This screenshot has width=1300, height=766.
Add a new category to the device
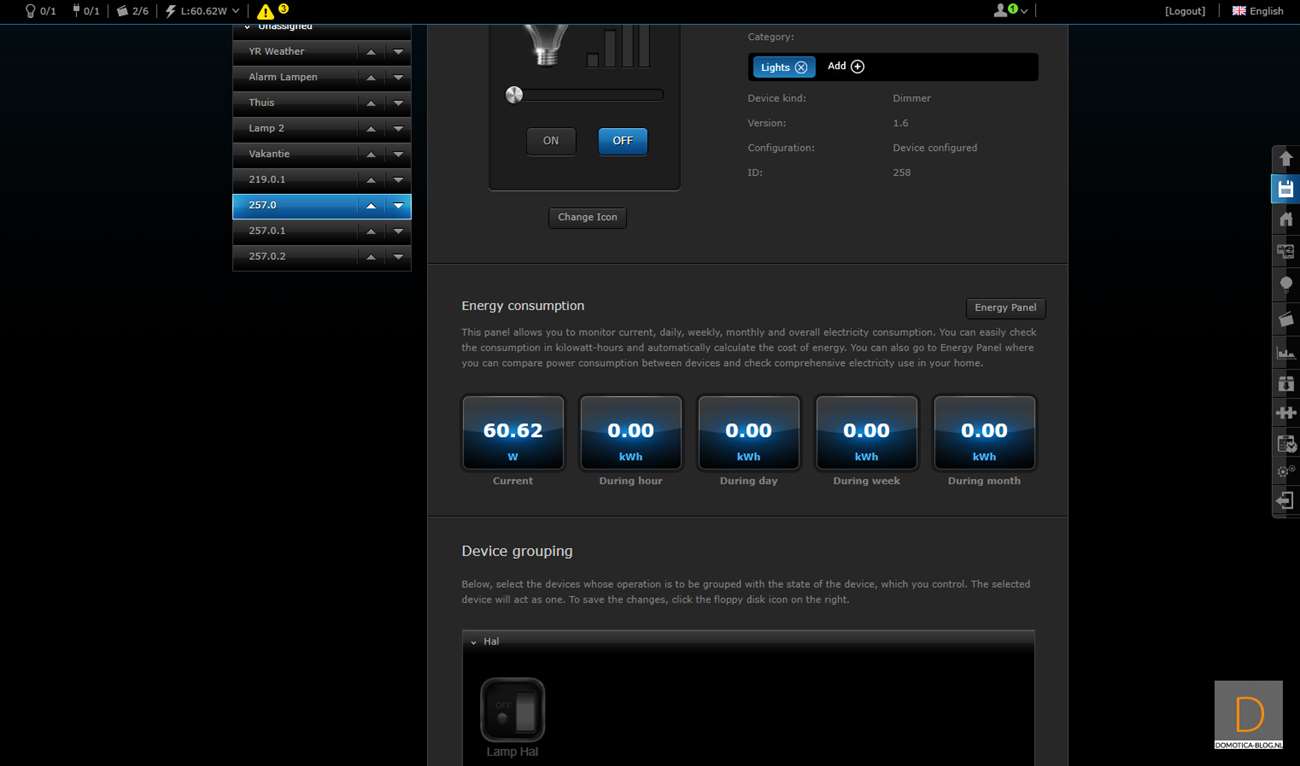[846, 66]
